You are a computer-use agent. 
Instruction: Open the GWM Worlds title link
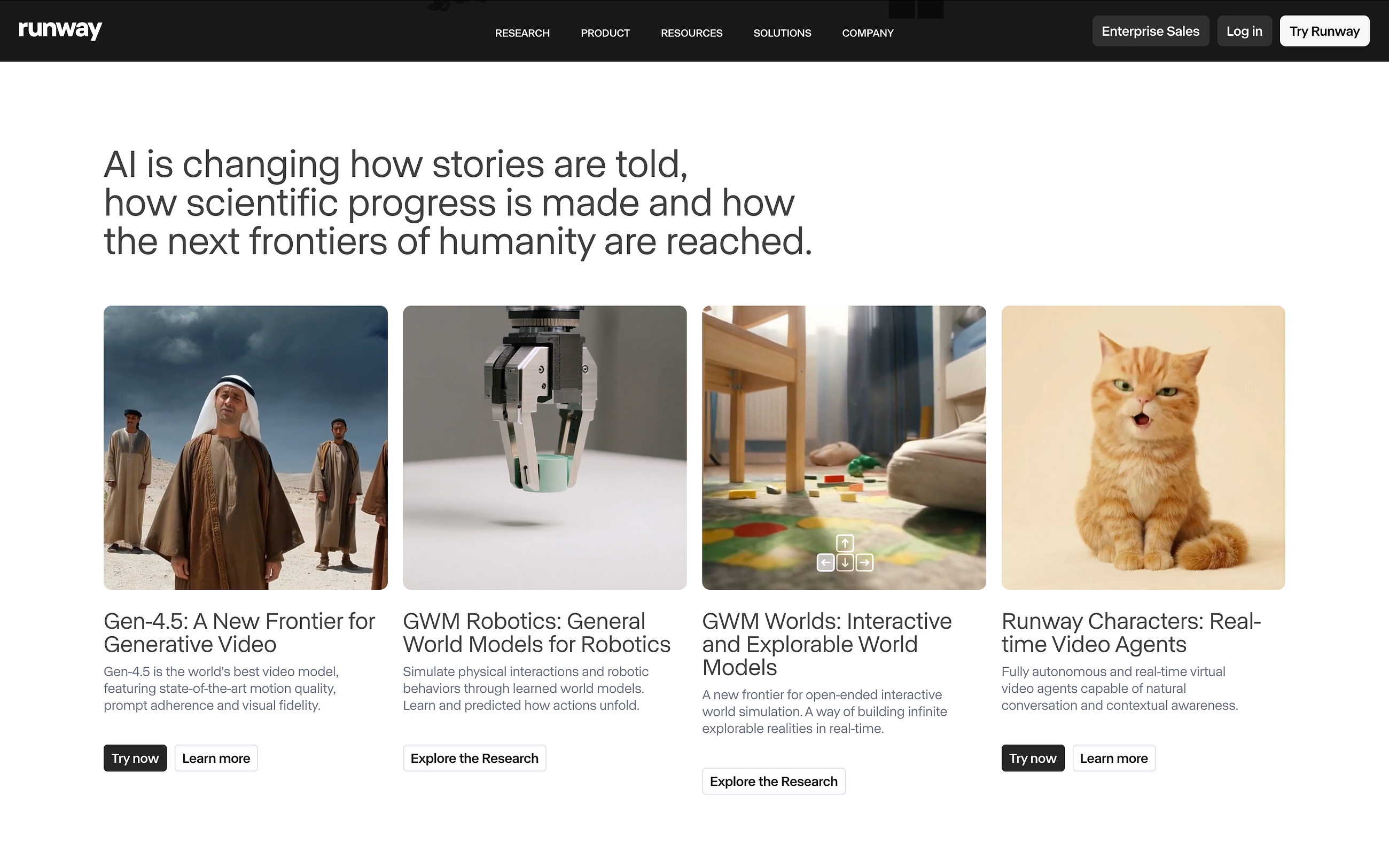pos(826,644)
